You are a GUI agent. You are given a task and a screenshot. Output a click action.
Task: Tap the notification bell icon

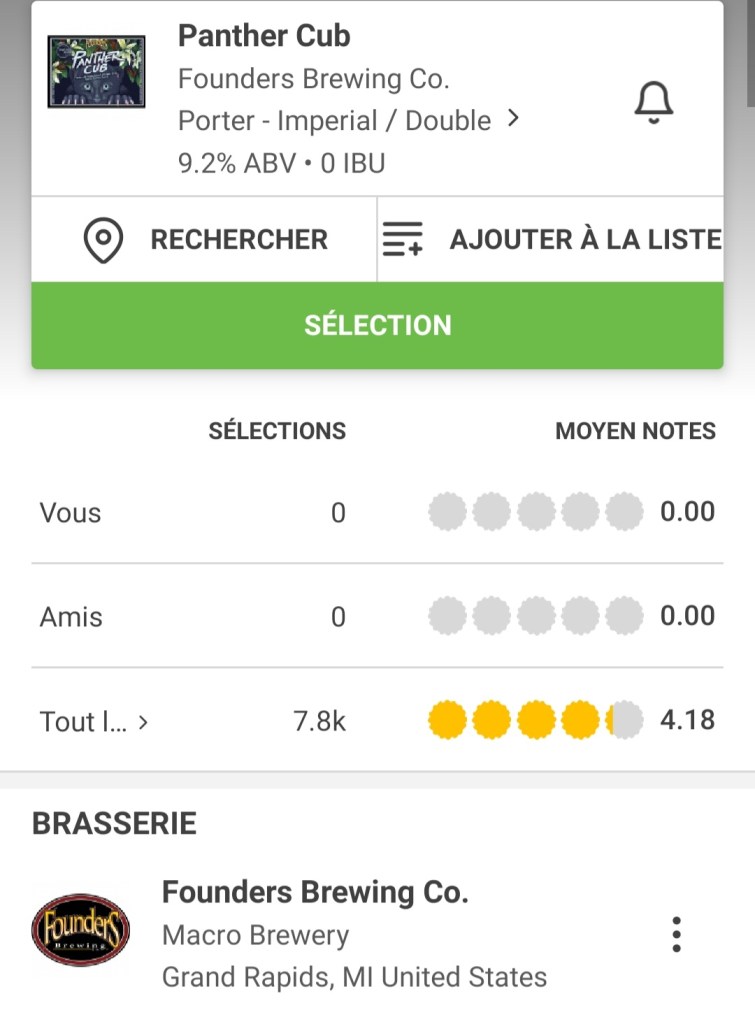coord(654,102)
